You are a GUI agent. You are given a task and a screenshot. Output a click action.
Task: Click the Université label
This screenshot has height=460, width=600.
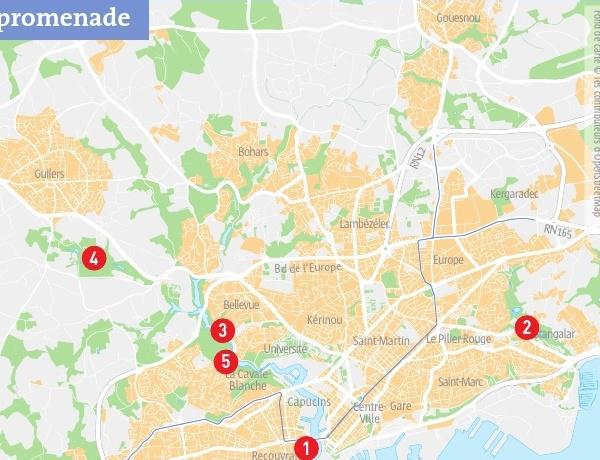(x=285, y=349)
